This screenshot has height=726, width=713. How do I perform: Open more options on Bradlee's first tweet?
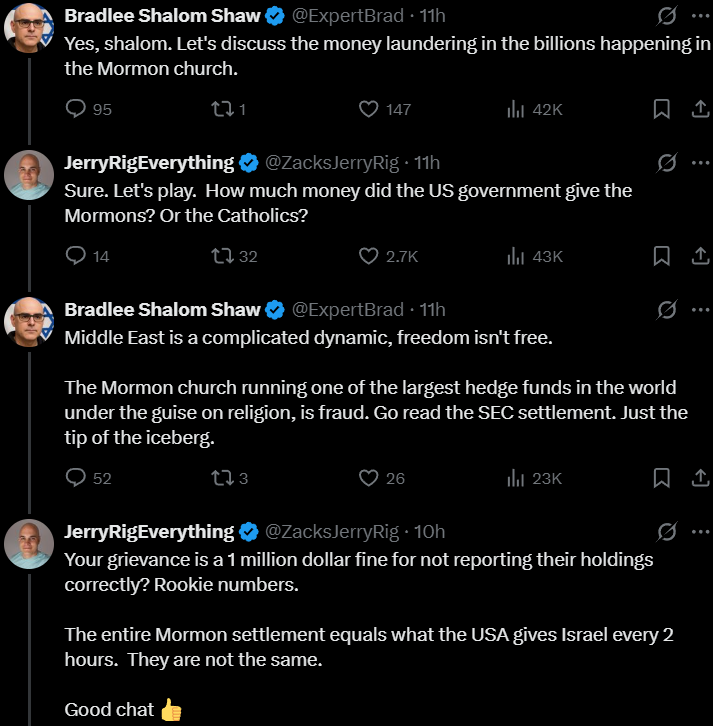(700, 16)
